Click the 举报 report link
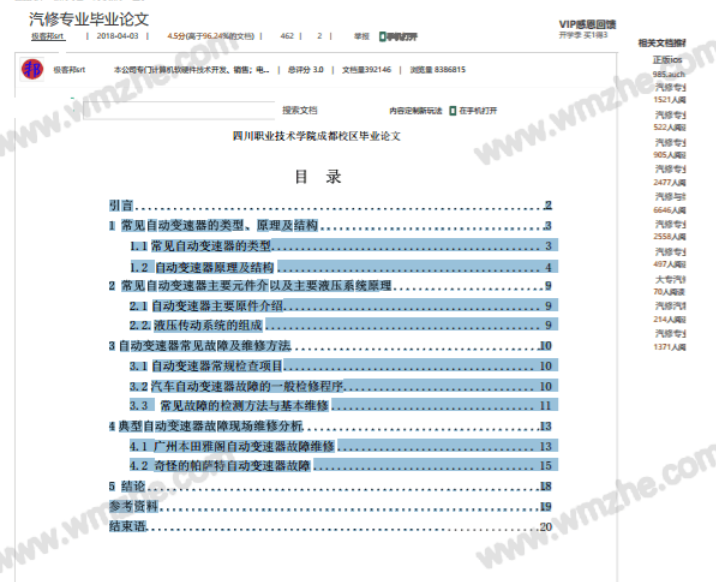716x582 pixels. (x=361, y=36)
